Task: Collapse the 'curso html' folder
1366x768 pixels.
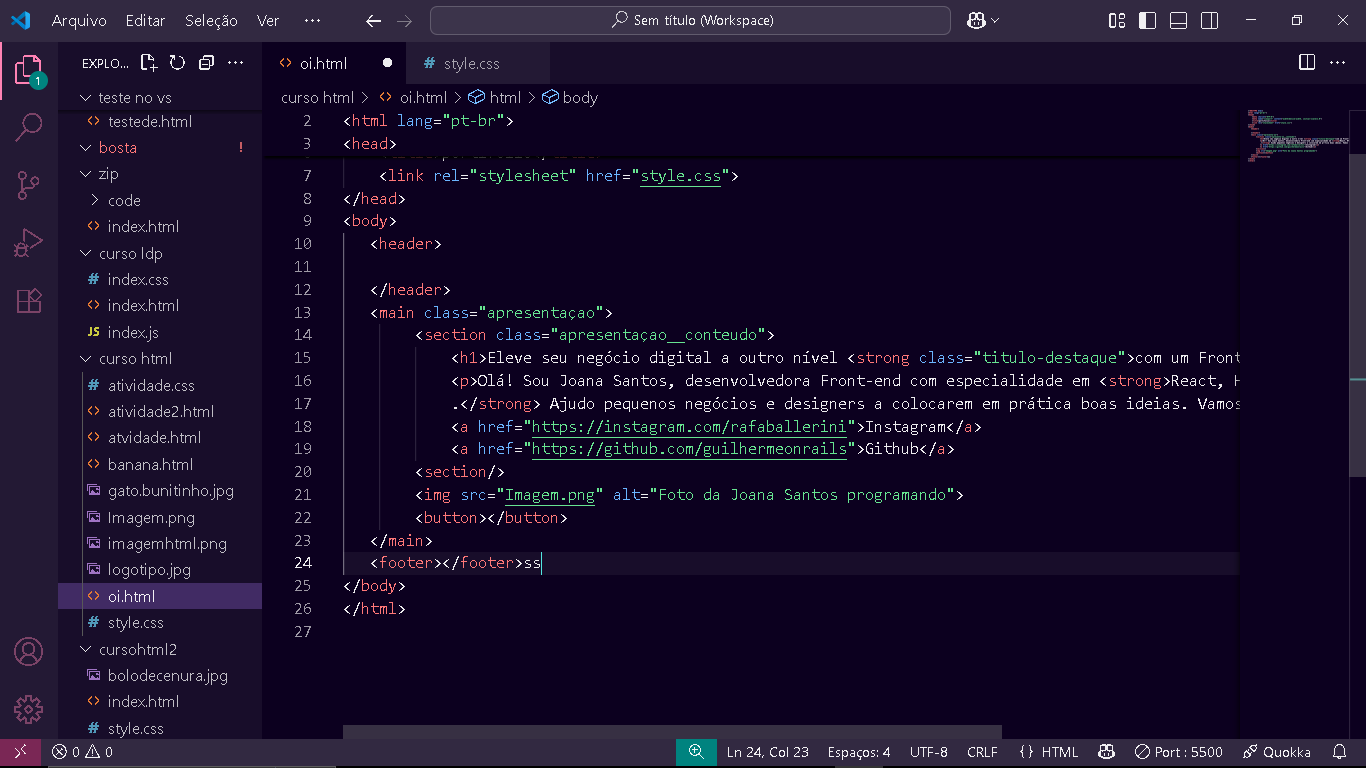Action: 160,358
